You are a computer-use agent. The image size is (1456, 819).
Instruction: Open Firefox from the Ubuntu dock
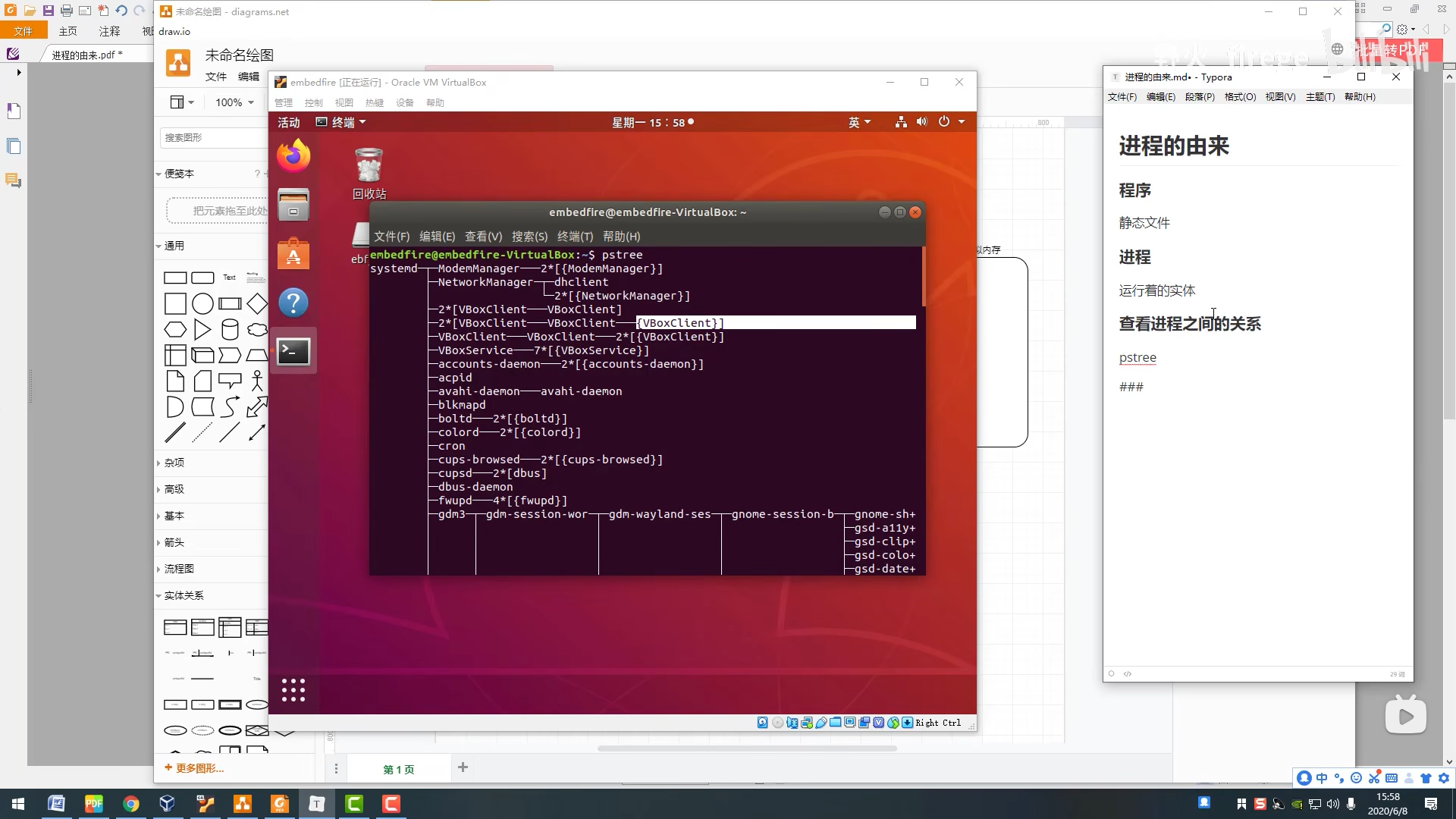click(x=293, y=156)
